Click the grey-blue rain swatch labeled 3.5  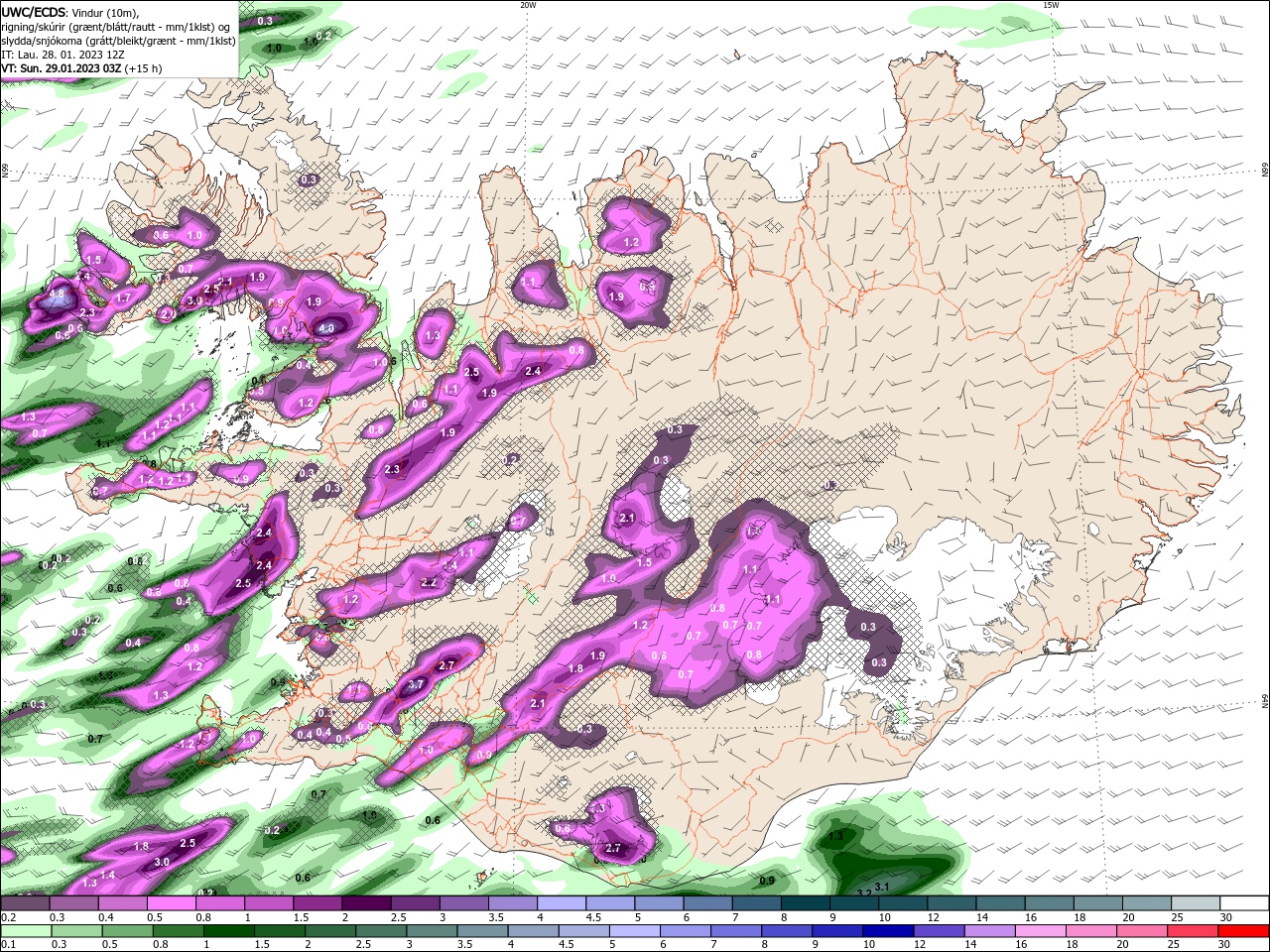click(483, 931)
